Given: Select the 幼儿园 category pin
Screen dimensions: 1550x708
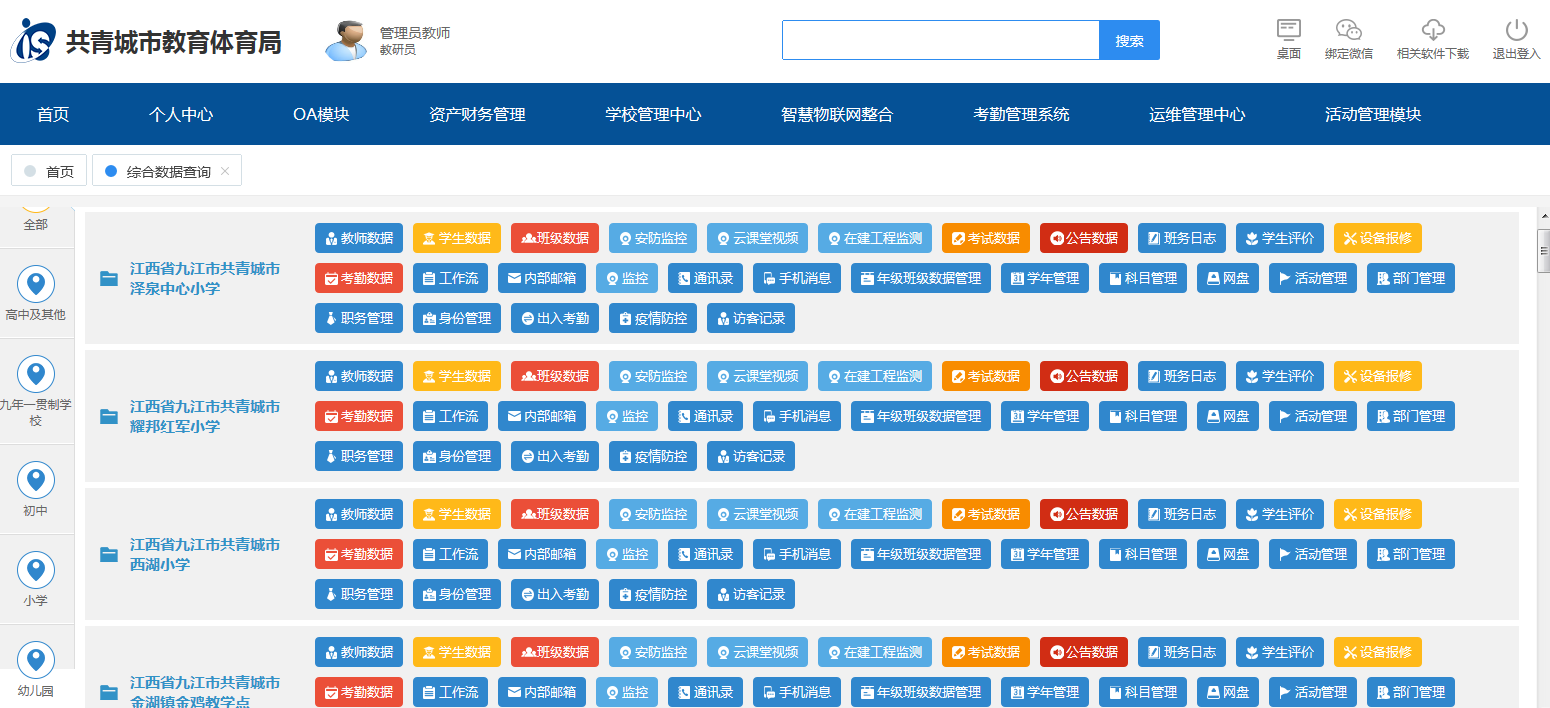Looking at the screenshot, I should [x=37, y=660].
